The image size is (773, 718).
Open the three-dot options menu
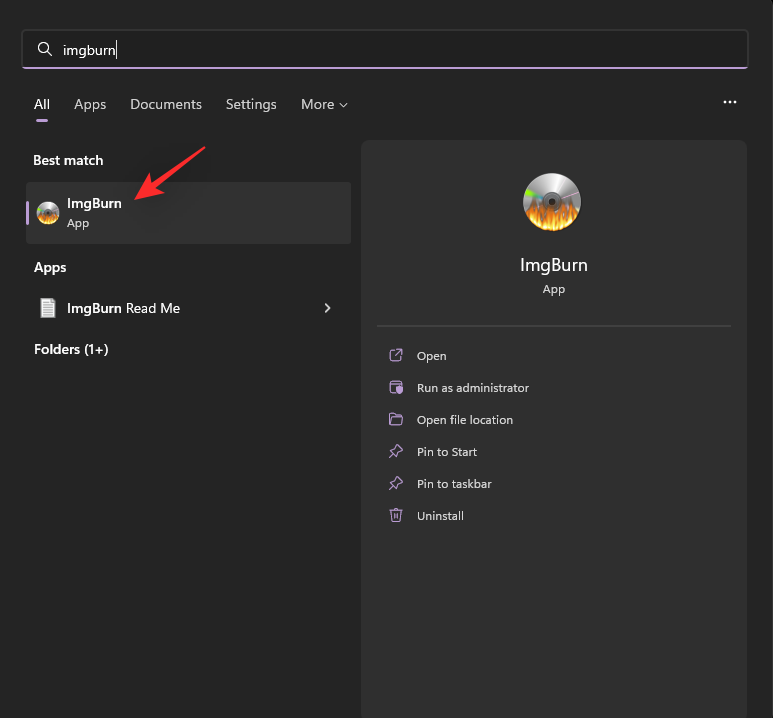[x=730, y=102]
